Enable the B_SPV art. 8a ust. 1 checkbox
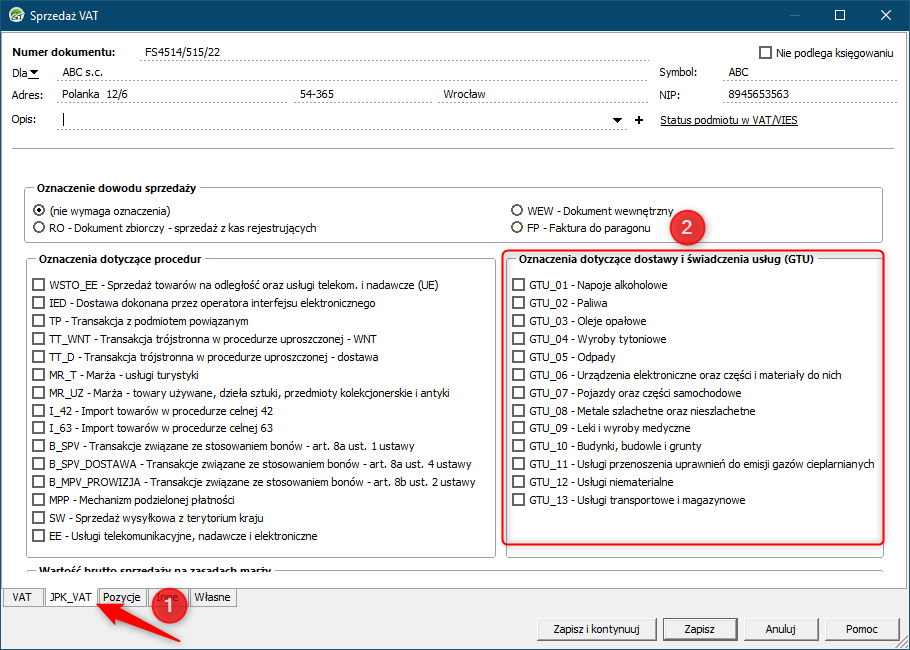This screenshot has width=910, height=650. pyautogui.click(x=38, y=446)
